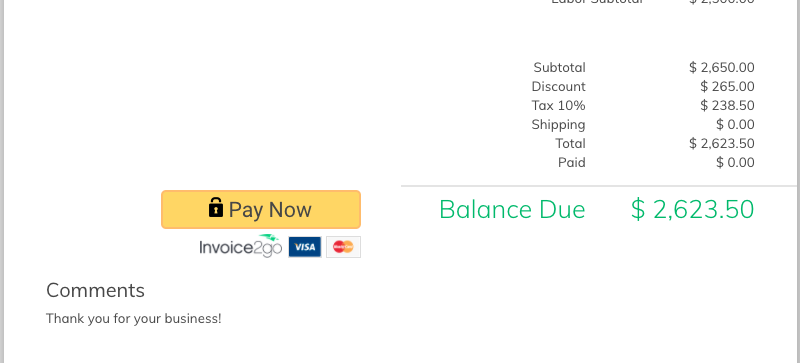The image size is (800, 363).
Task: Click the Thank you for your business text
Action: 134,319
